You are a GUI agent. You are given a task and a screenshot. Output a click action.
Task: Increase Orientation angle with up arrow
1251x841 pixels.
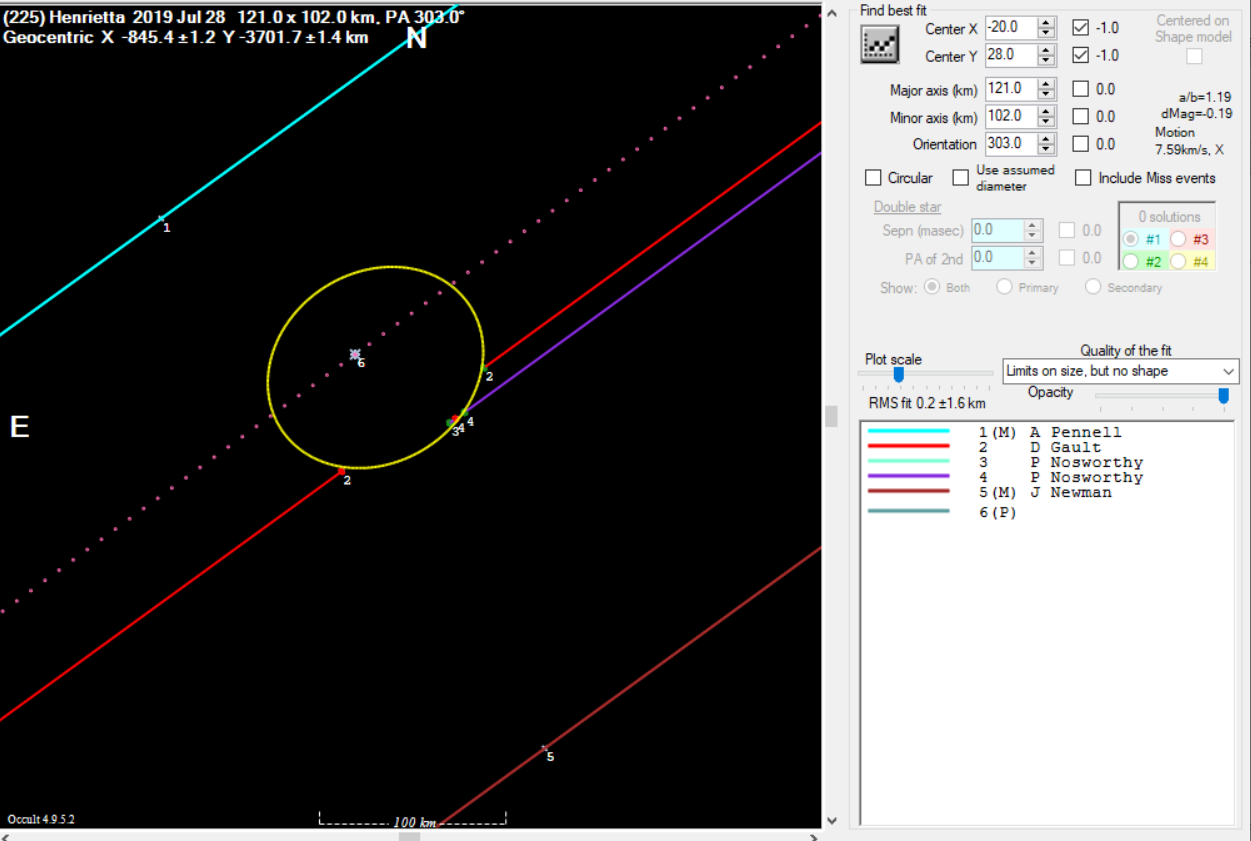[x=1047, y=139]
